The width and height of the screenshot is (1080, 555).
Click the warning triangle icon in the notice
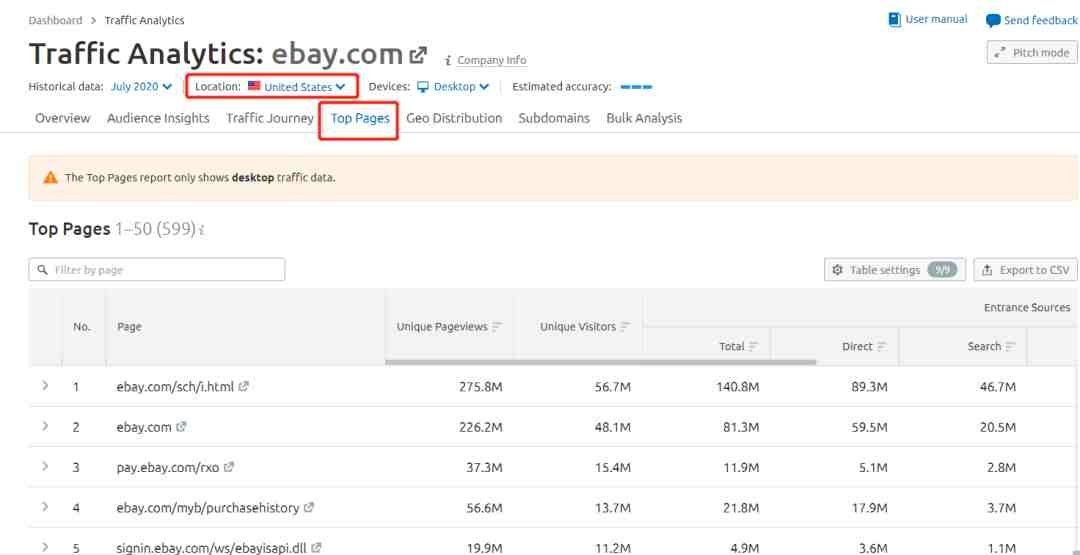[x=50, y=178]
